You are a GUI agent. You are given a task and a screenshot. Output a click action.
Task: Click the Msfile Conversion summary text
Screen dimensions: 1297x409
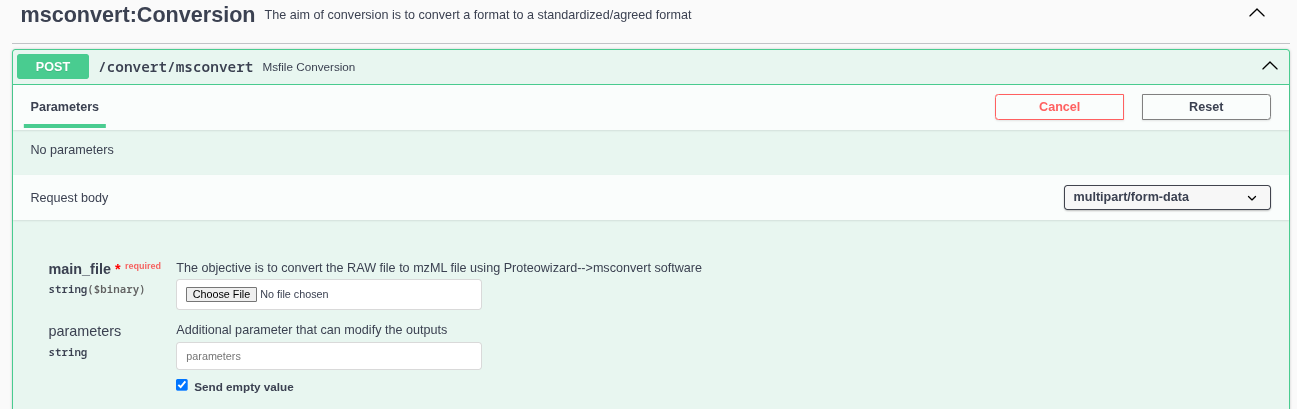coord(308,67)
